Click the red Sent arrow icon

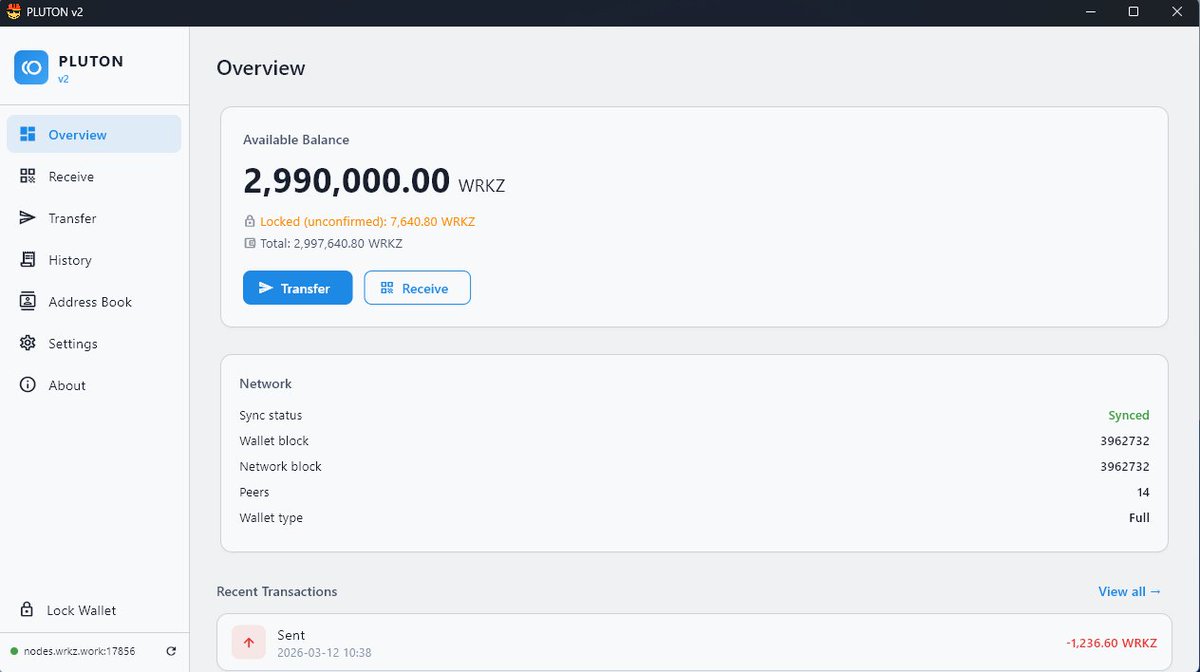click(x=248, y=642)
